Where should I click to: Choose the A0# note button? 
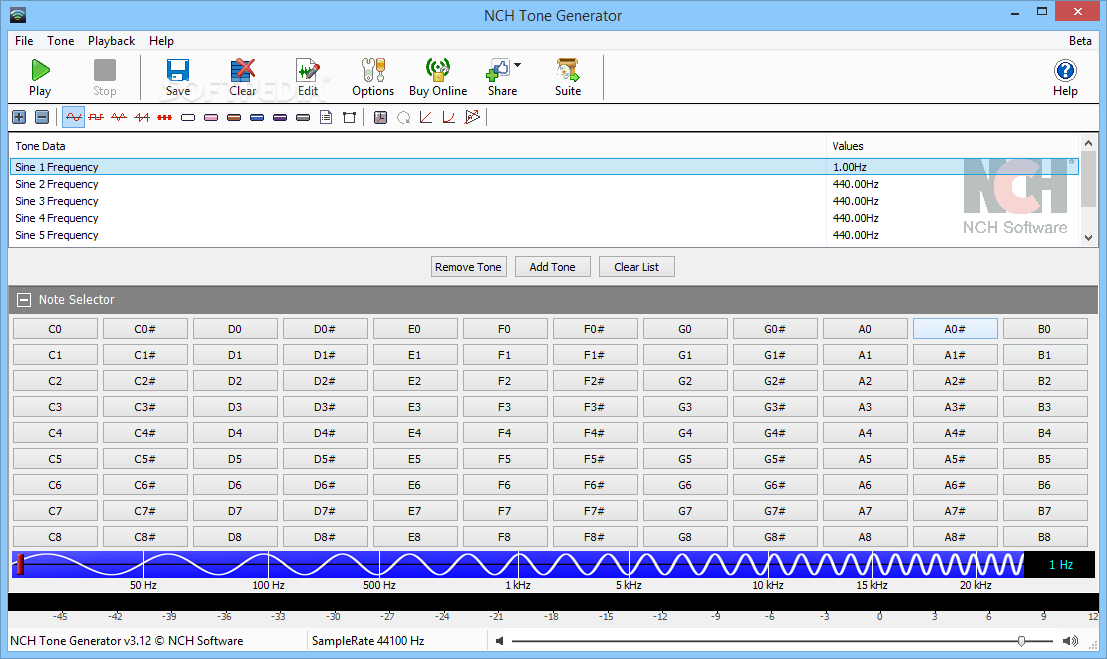click(x=955, y=329)
